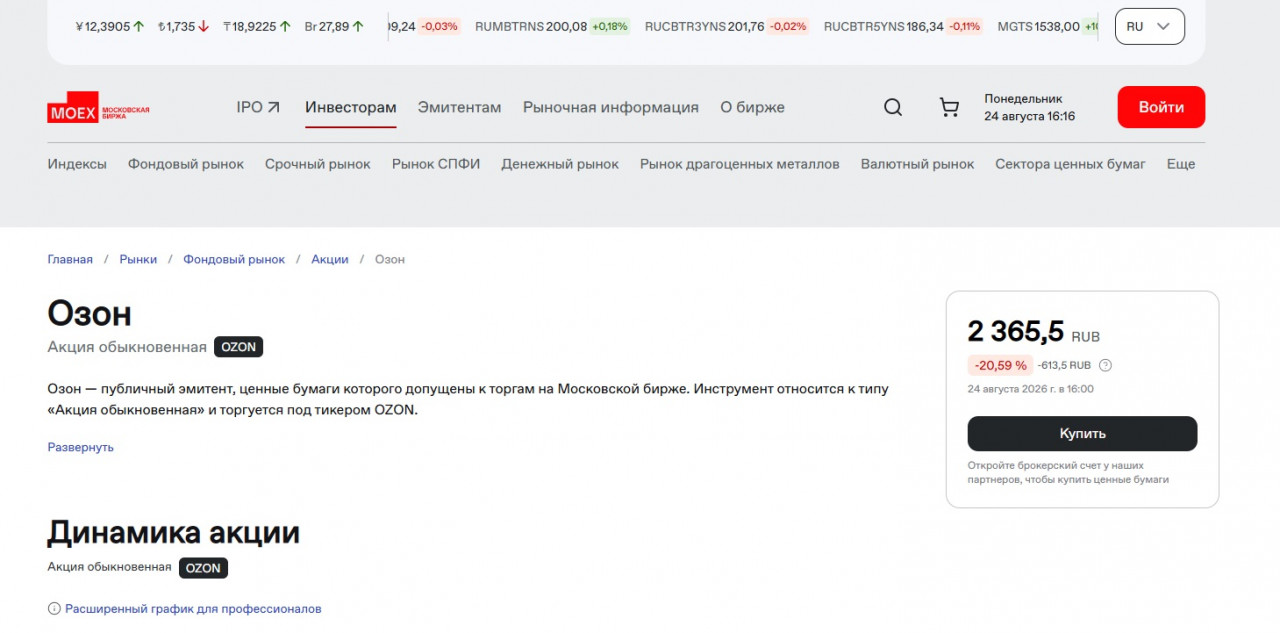
Task: Click the OZON badge under Динамика акции
Action: [x=204, y=568]
